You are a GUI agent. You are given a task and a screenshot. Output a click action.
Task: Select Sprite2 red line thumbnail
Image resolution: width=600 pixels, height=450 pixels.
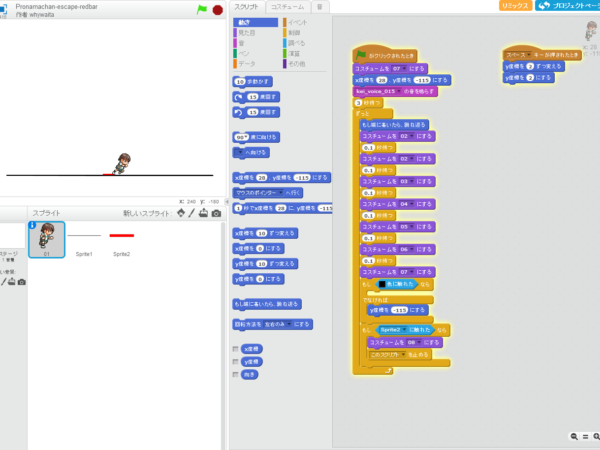click(122, 240)
